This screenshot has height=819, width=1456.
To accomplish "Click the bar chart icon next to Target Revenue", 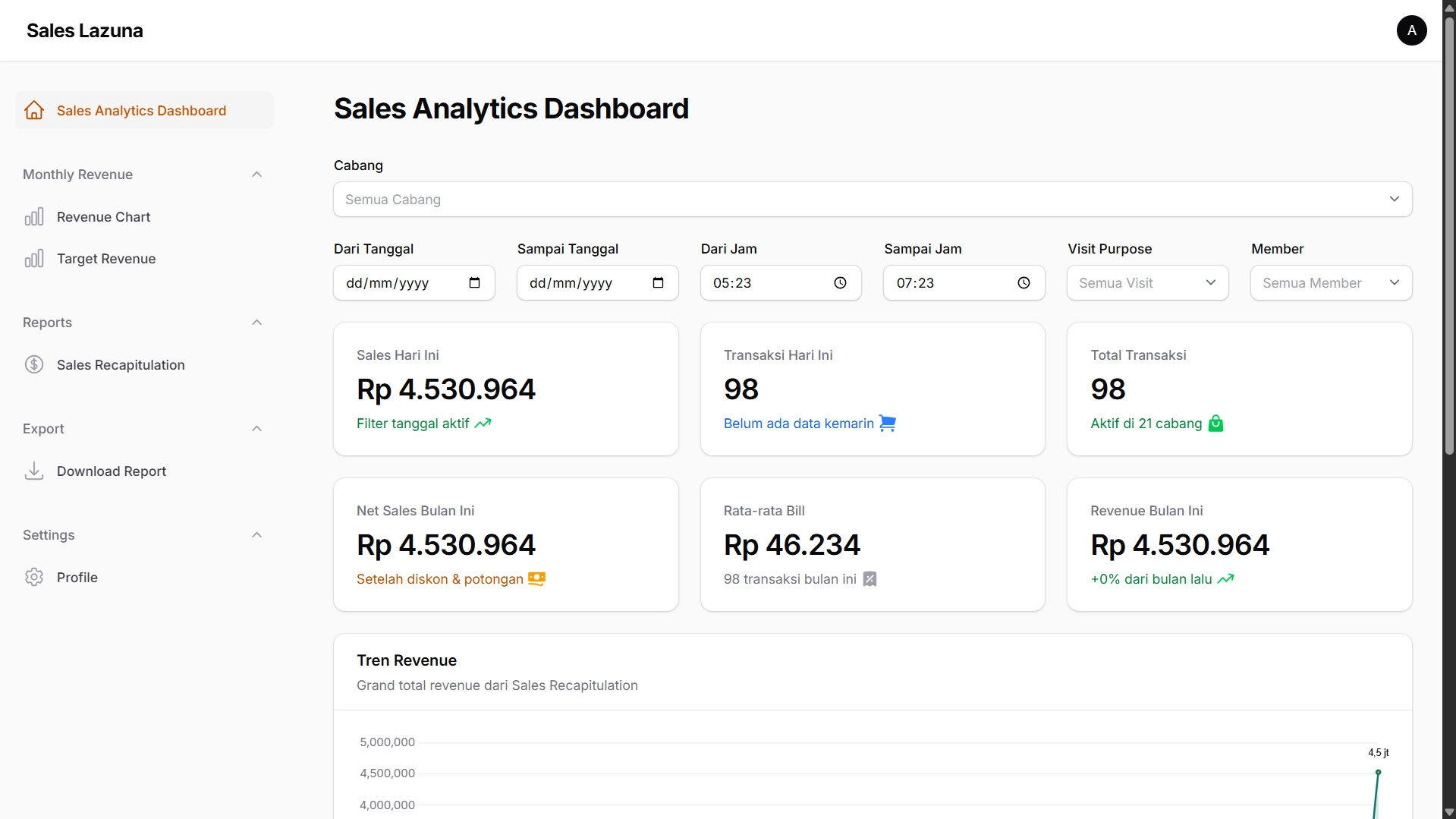I will (34, 259).
